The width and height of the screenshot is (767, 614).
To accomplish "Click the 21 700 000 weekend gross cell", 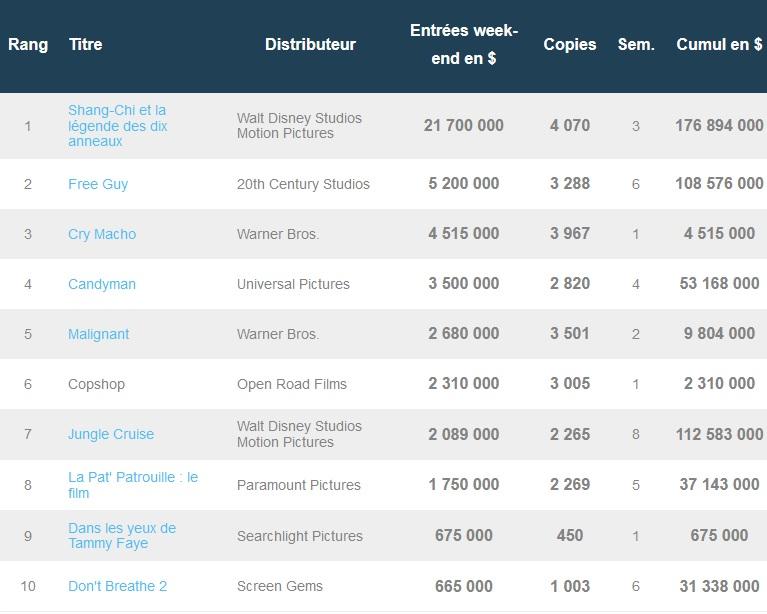I will tap(464, 126).
